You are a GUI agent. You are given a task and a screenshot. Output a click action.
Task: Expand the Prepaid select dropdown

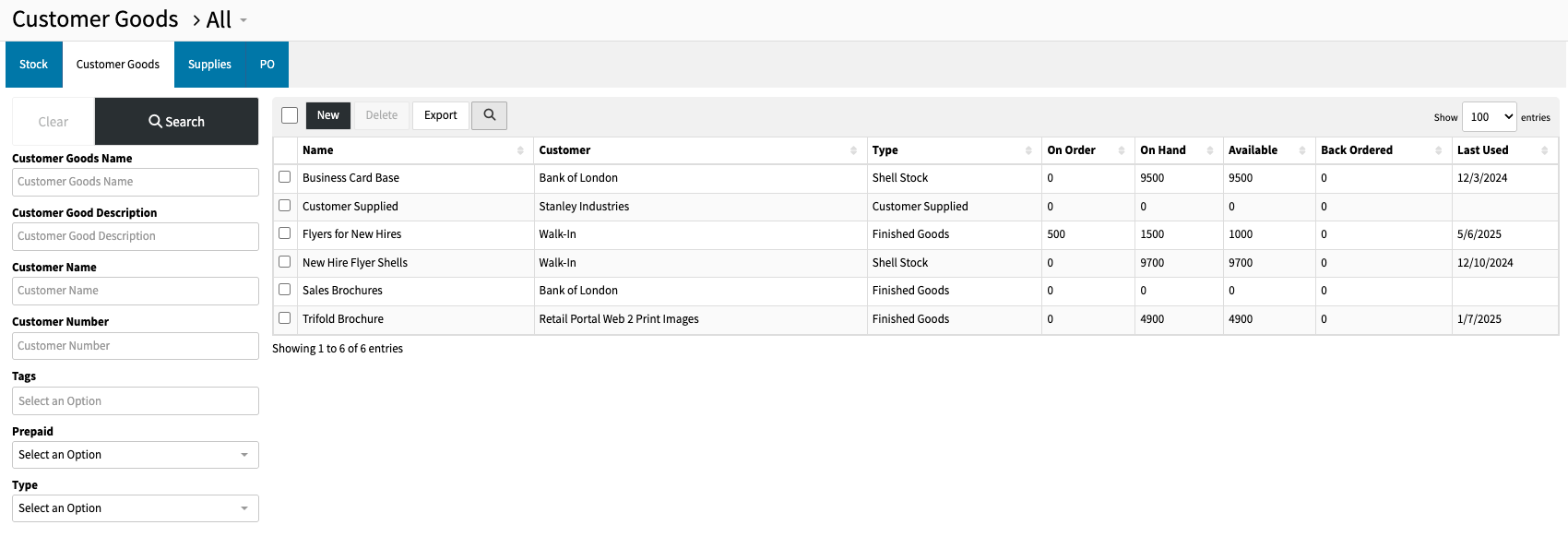point(136,455)
